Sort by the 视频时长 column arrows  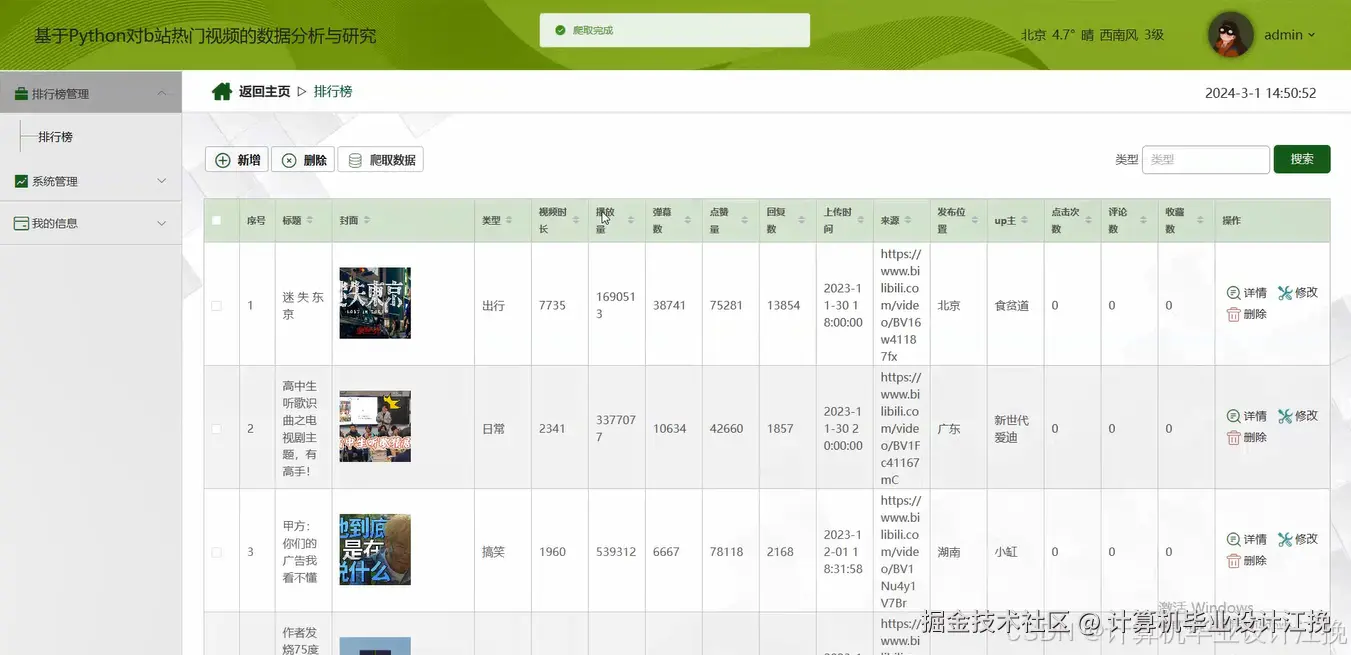(x=576, y=220)
